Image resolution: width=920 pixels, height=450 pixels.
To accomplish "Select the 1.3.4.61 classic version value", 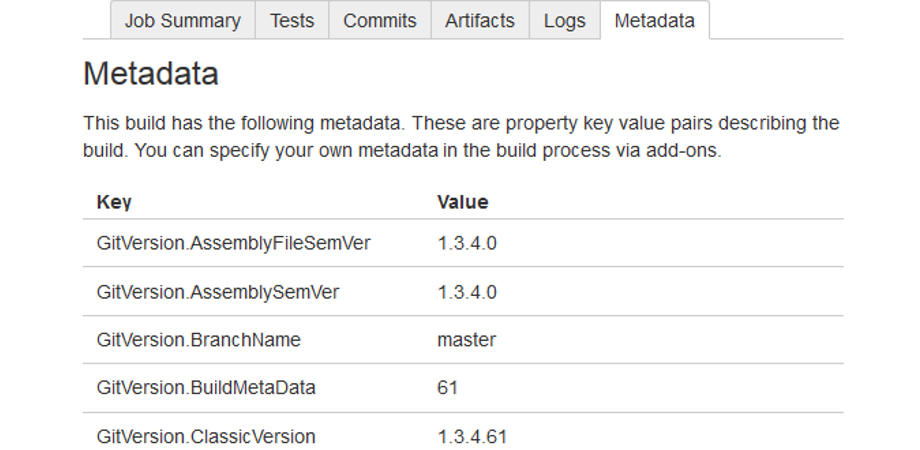I will (472, 437).
